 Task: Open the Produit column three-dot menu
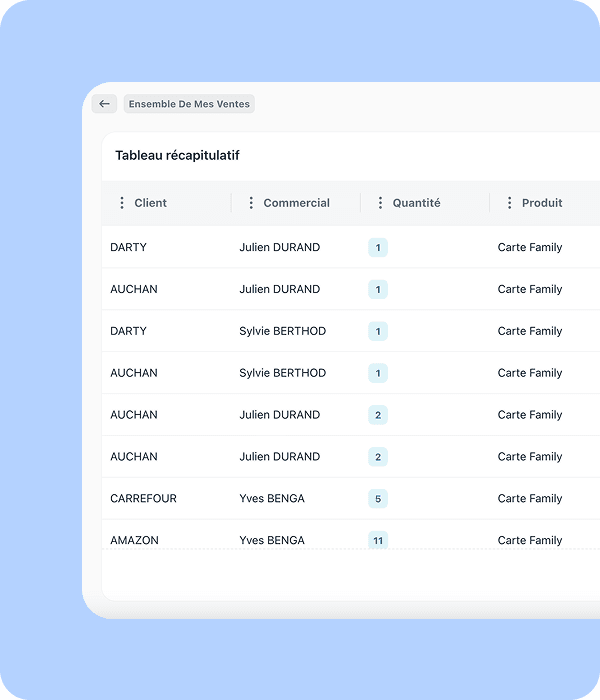pos(509,203)
